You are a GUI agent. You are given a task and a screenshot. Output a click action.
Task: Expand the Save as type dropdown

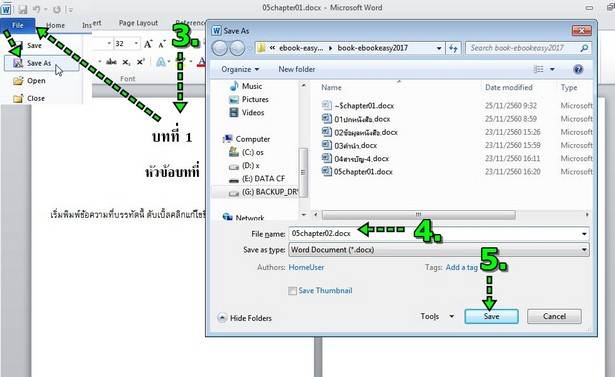click(584, 250)
